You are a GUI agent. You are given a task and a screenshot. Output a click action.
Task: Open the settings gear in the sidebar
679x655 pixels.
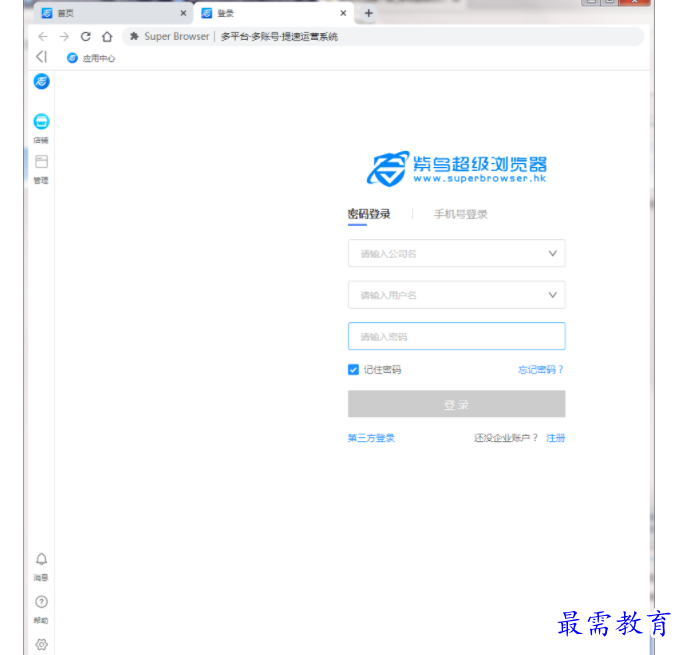pos(42,644)
